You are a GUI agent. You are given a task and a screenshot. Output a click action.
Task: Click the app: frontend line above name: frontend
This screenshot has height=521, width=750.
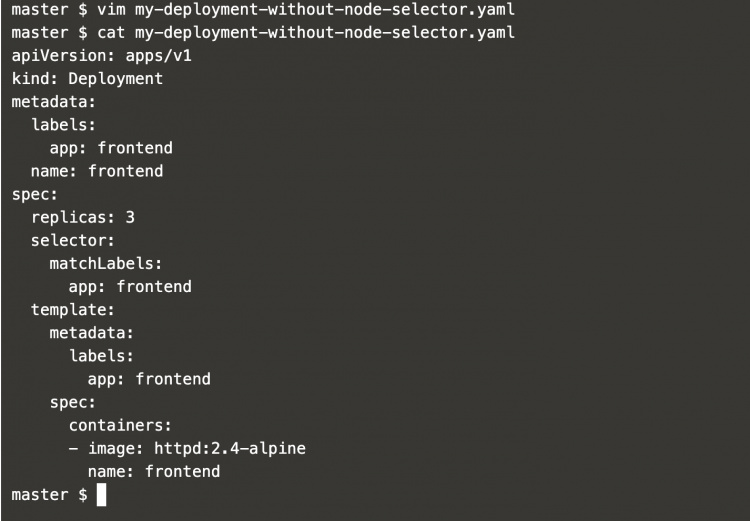pos(111,148)
